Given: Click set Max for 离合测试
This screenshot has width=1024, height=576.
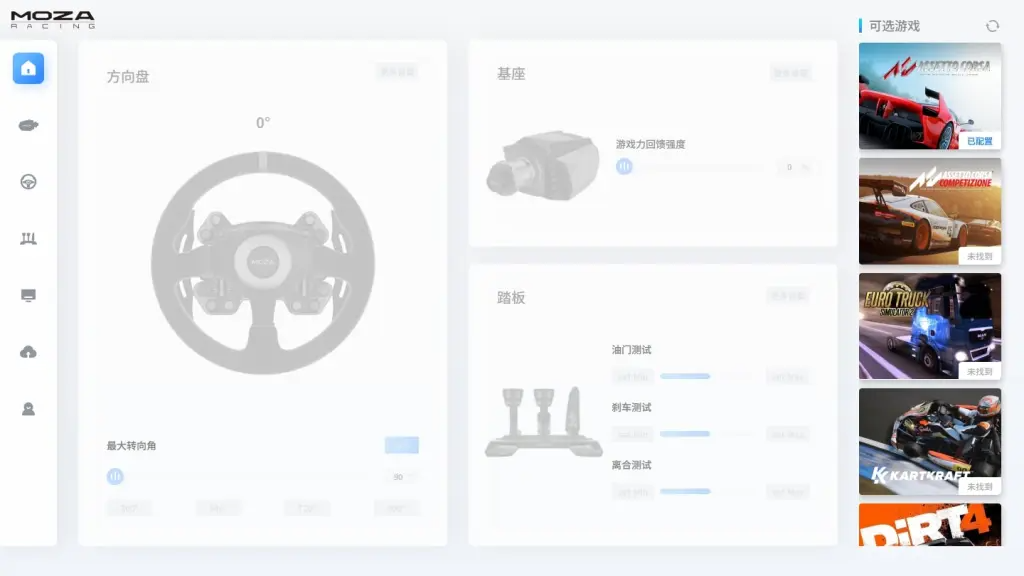Looking at the screenshot, I should pos(788,492).
